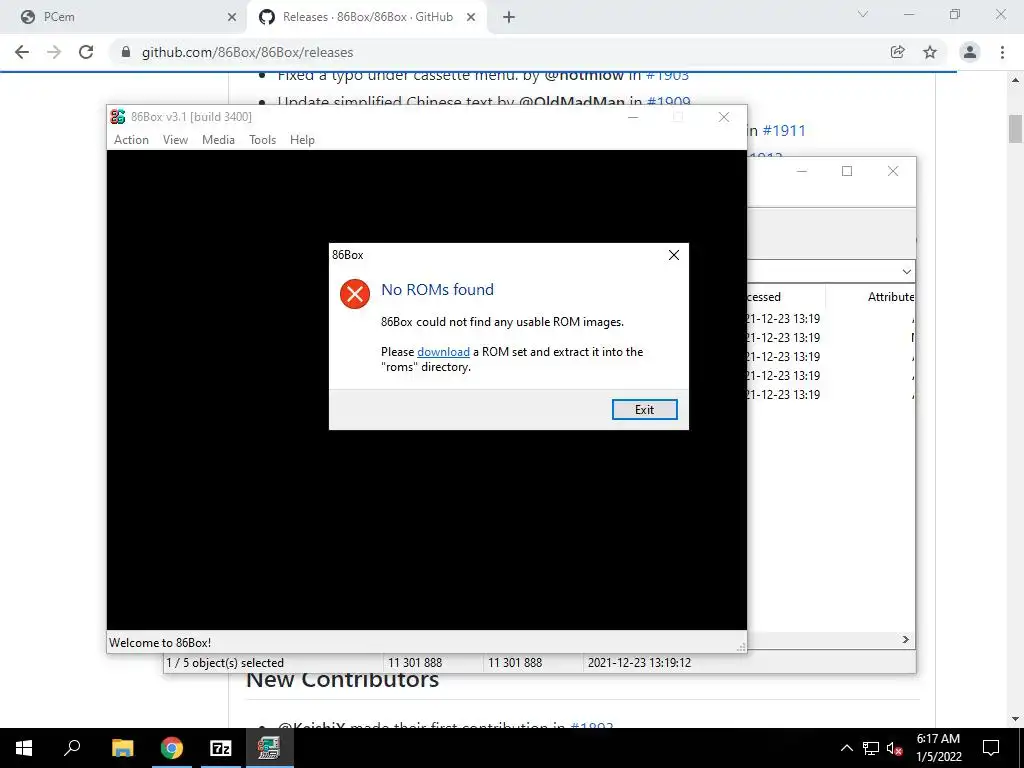The width and height of the screenshot is (1024, 768).
Task: Click '1 / 5 object(s) selected' status text
Action: click(225, 663)
